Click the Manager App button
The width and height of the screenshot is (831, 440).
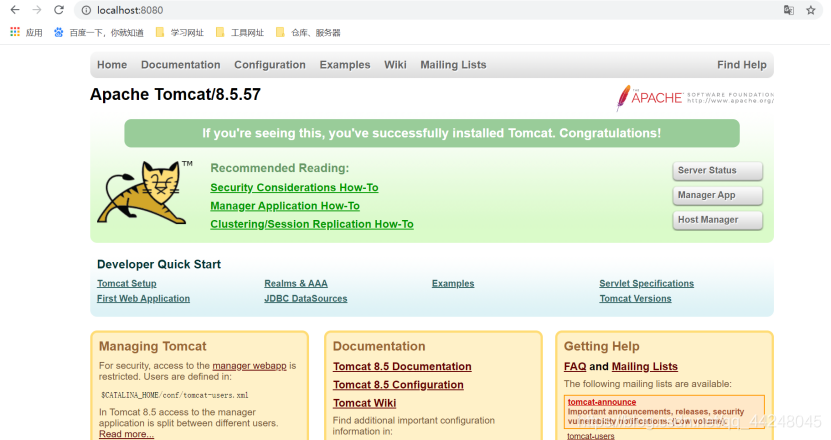[718, 195]
